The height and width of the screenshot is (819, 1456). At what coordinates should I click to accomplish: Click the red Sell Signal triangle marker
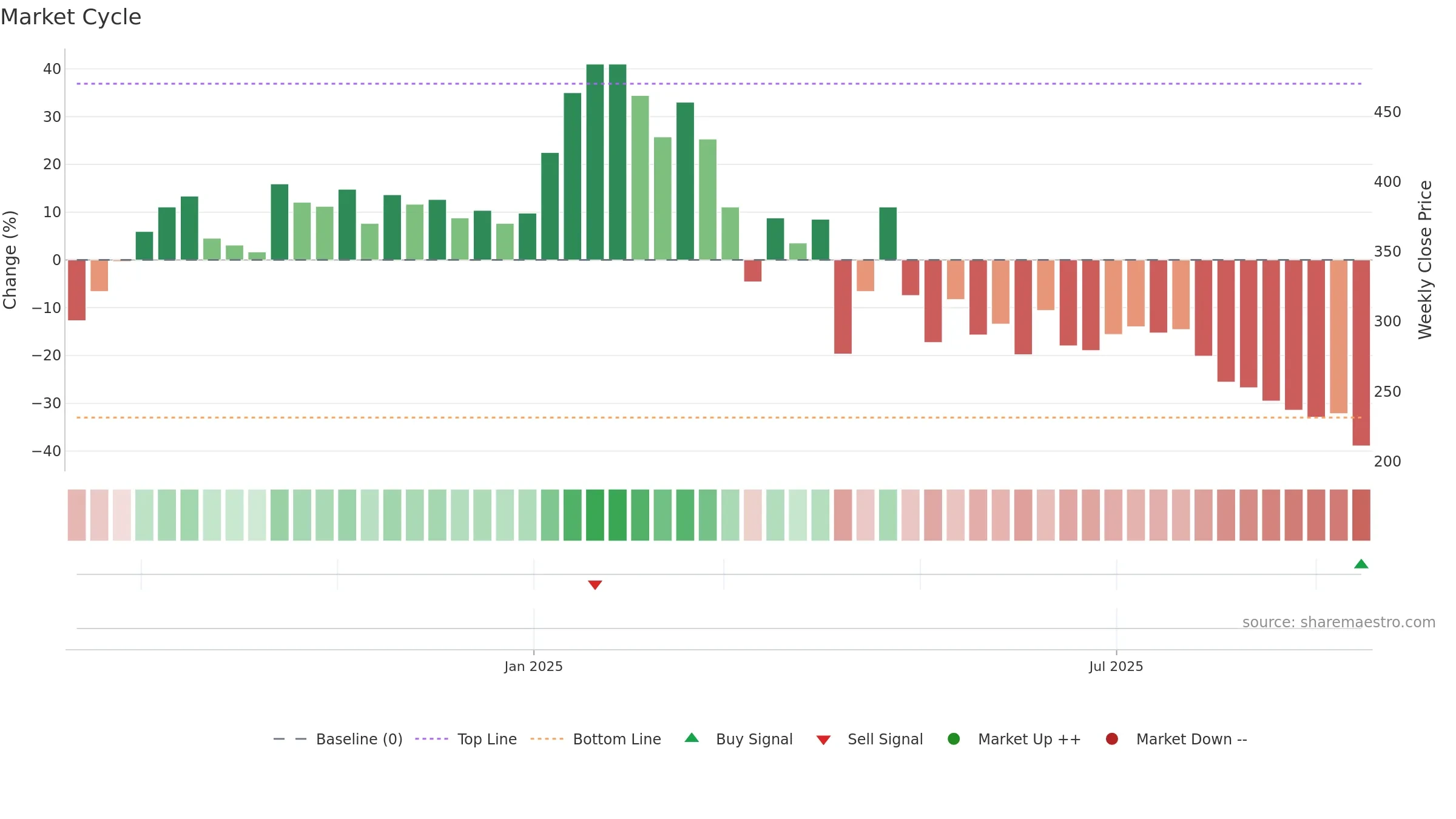pos(595,585)
